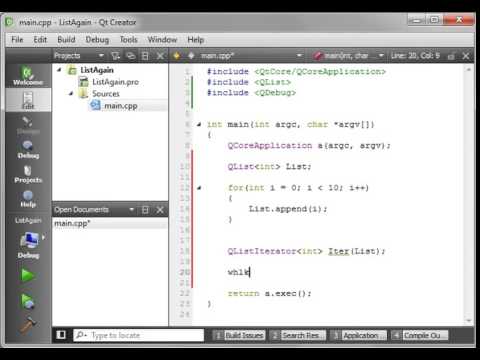The height and width of the screenshot is (360, 480).
Task: Click the QCoreApplication a(argc, argv) line
Action: coord(309,146)
